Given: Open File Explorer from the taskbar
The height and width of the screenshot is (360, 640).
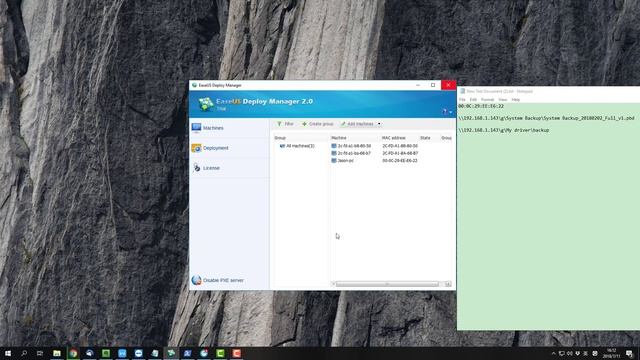Looking at the screenshot, I should 57,353.
